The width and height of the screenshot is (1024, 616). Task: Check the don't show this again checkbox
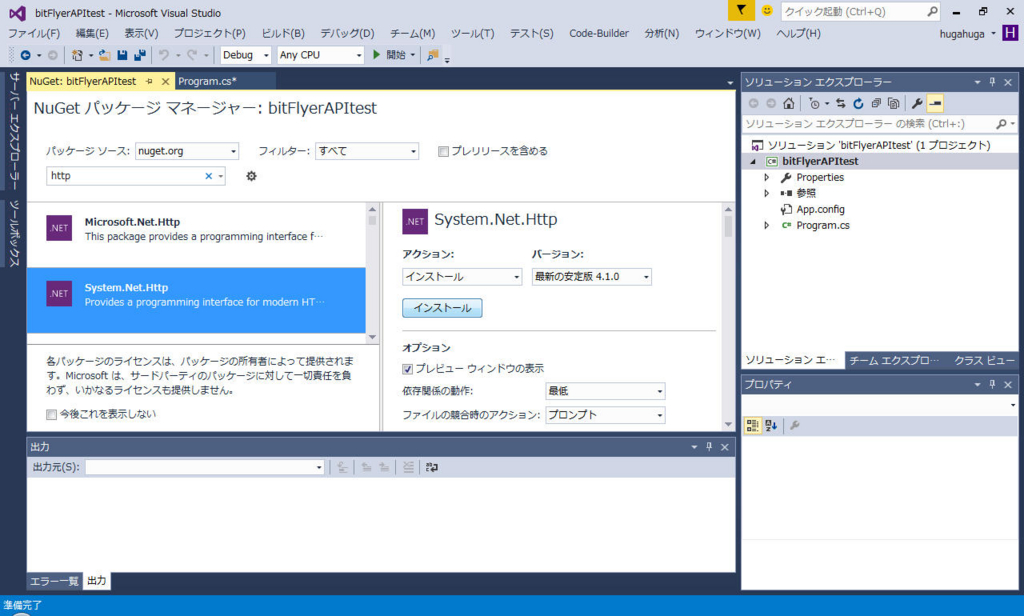tap(52, 414)
